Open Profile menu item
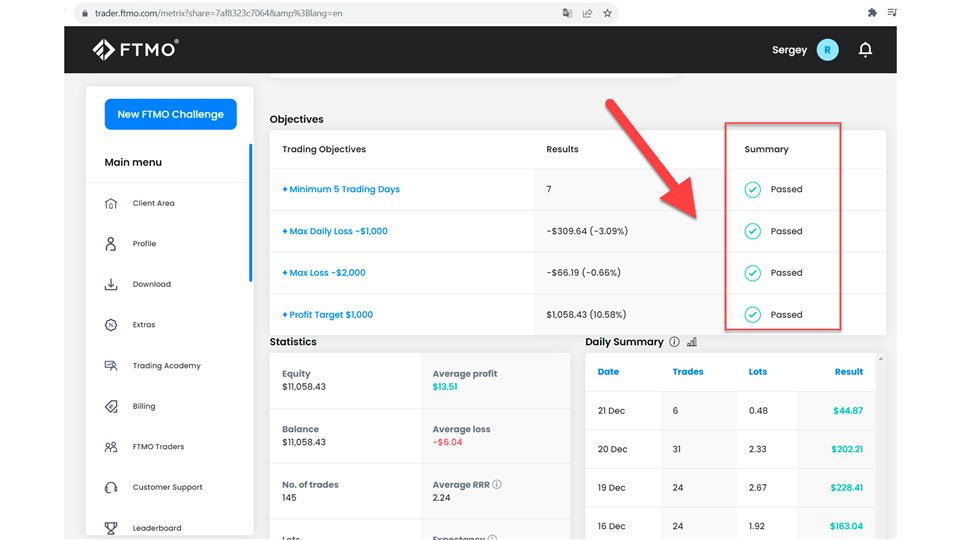This screenshot has height=540, width=960. click(x=144, y=244)
